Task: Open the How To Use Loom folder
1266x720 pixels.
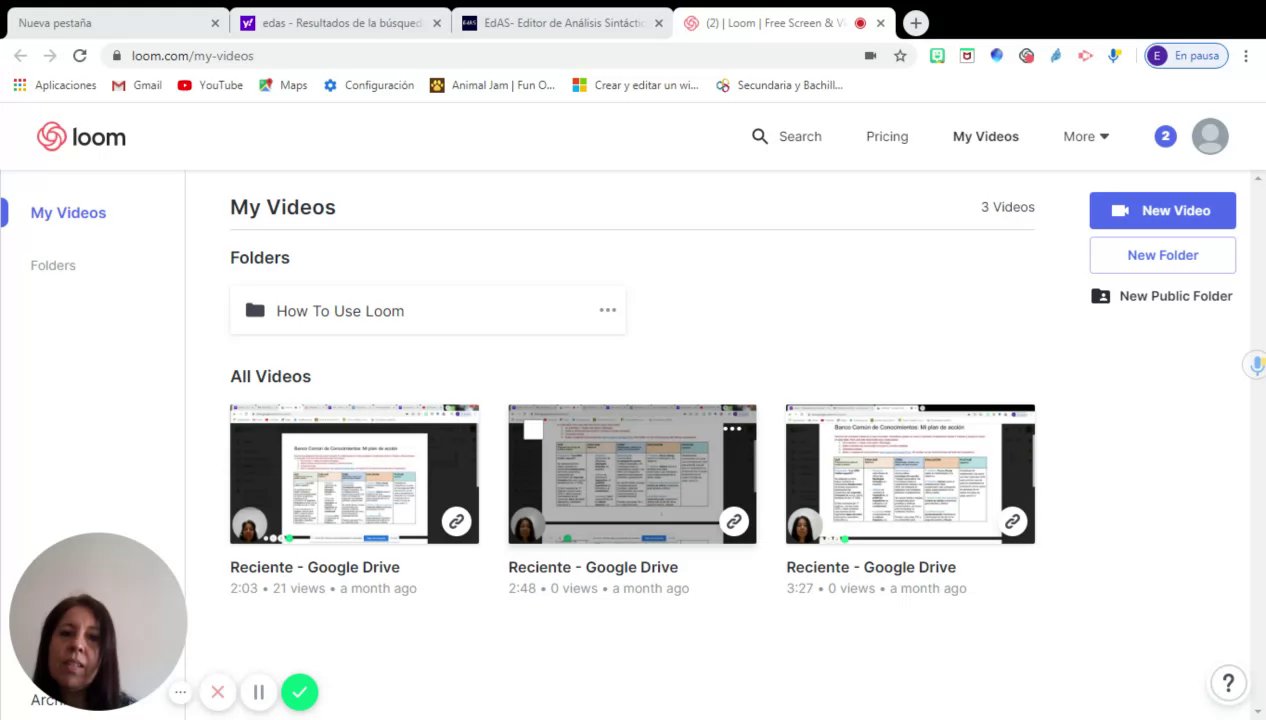Action: (x=428, y=310)
